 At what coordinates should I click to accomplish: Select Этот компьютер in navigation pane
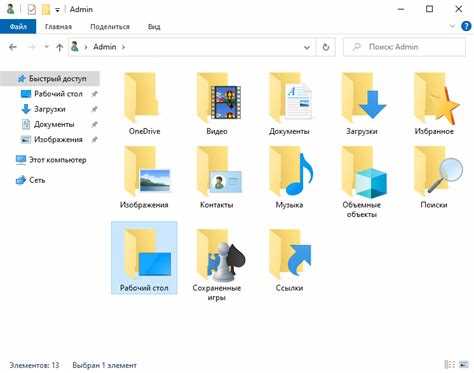pyautogui.click(x=50, y=160)
